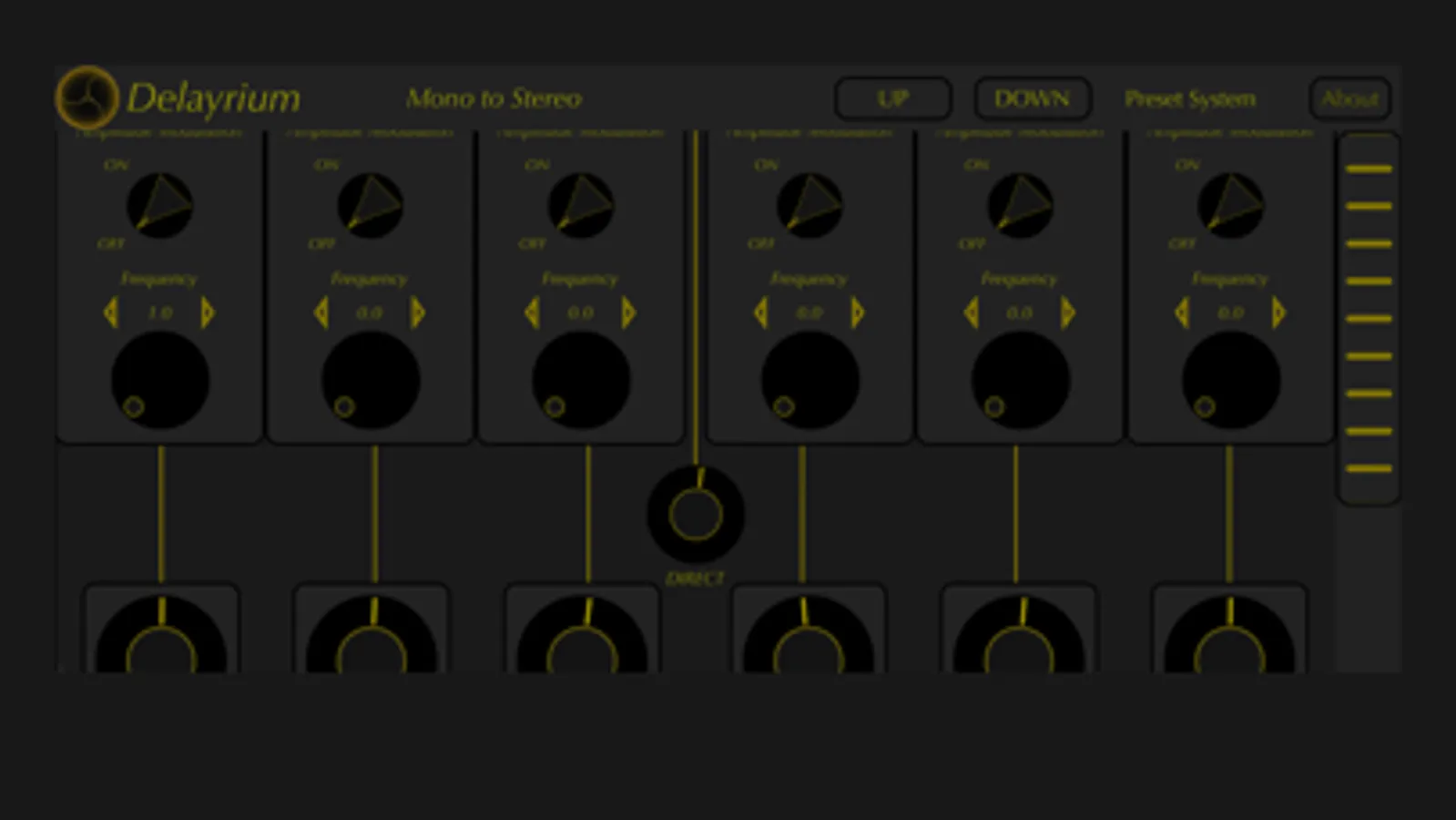The height and width of the screenshot is (820, 1456).
Task: Click the right Frequency arrow in column three
Action: tap(628, 313)
